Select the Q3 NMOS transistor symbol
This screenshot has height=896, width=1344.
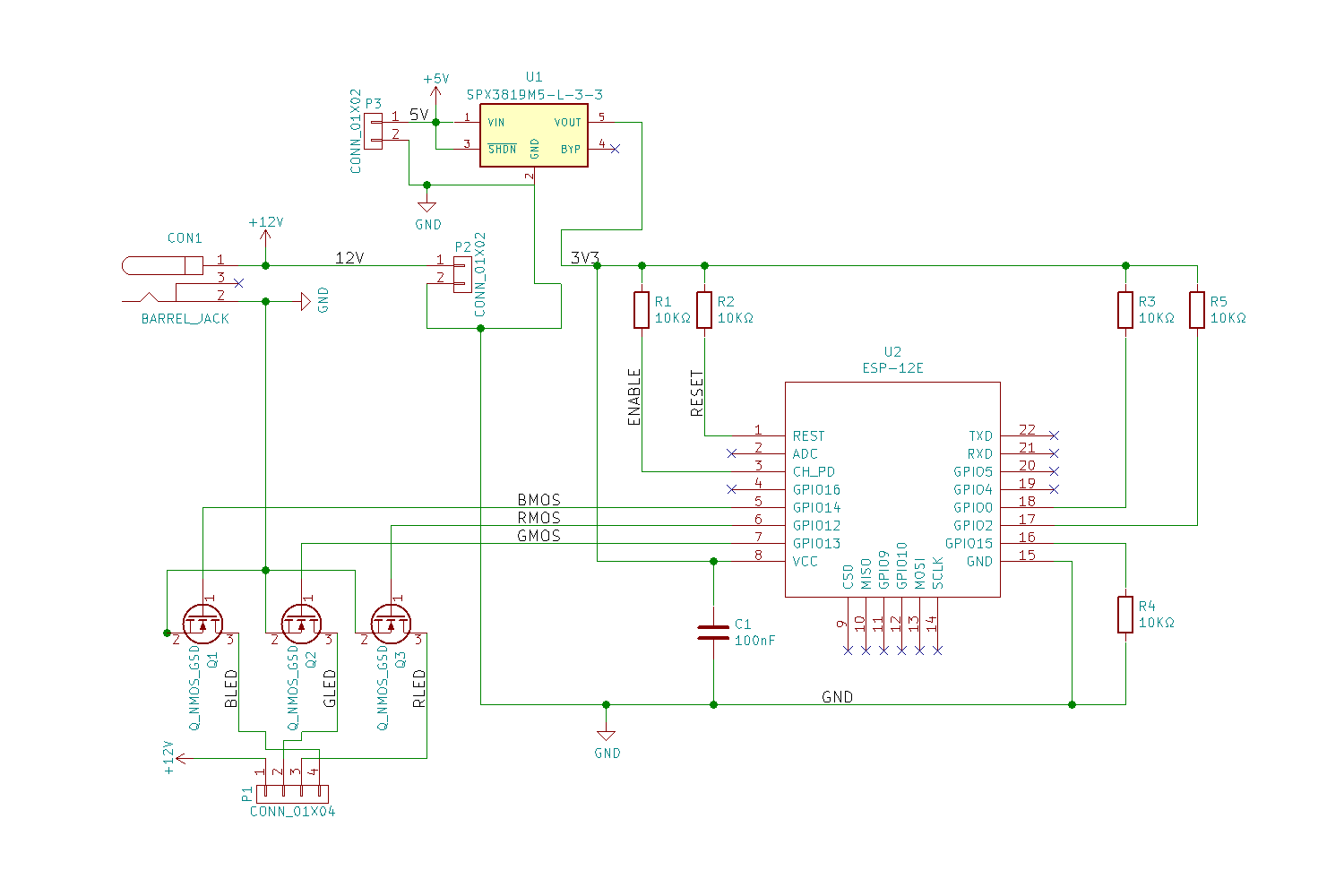pyautogui.click(x=392, y=625)
